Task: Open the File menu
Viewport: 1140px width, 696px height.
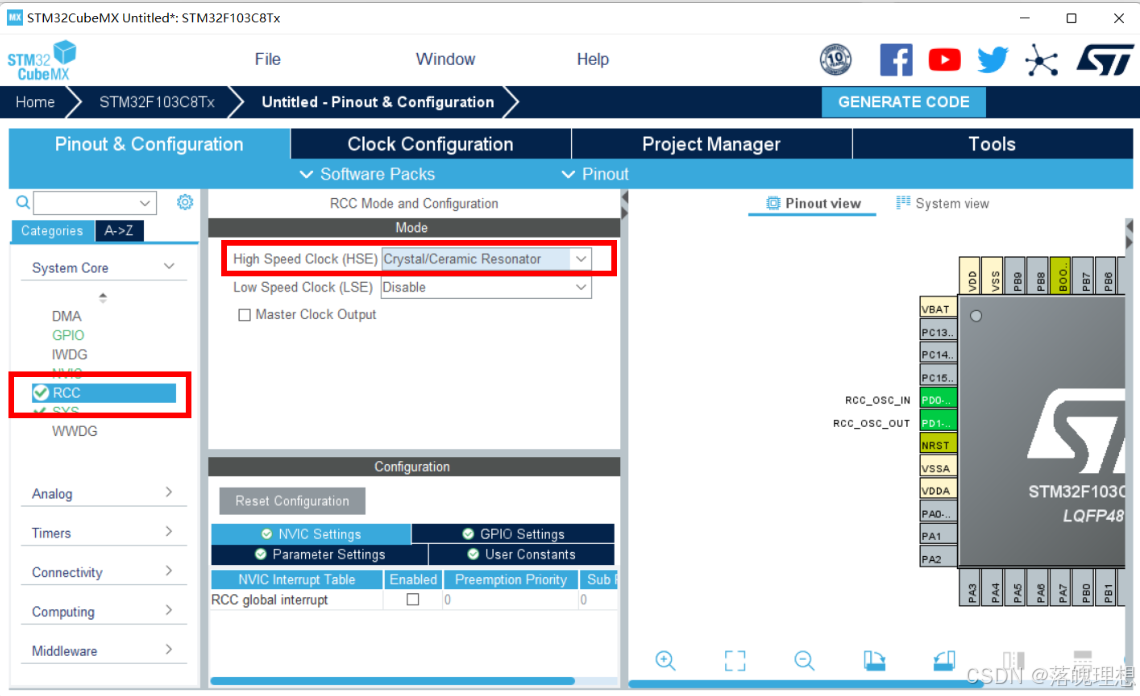Action: pos(268,59)
